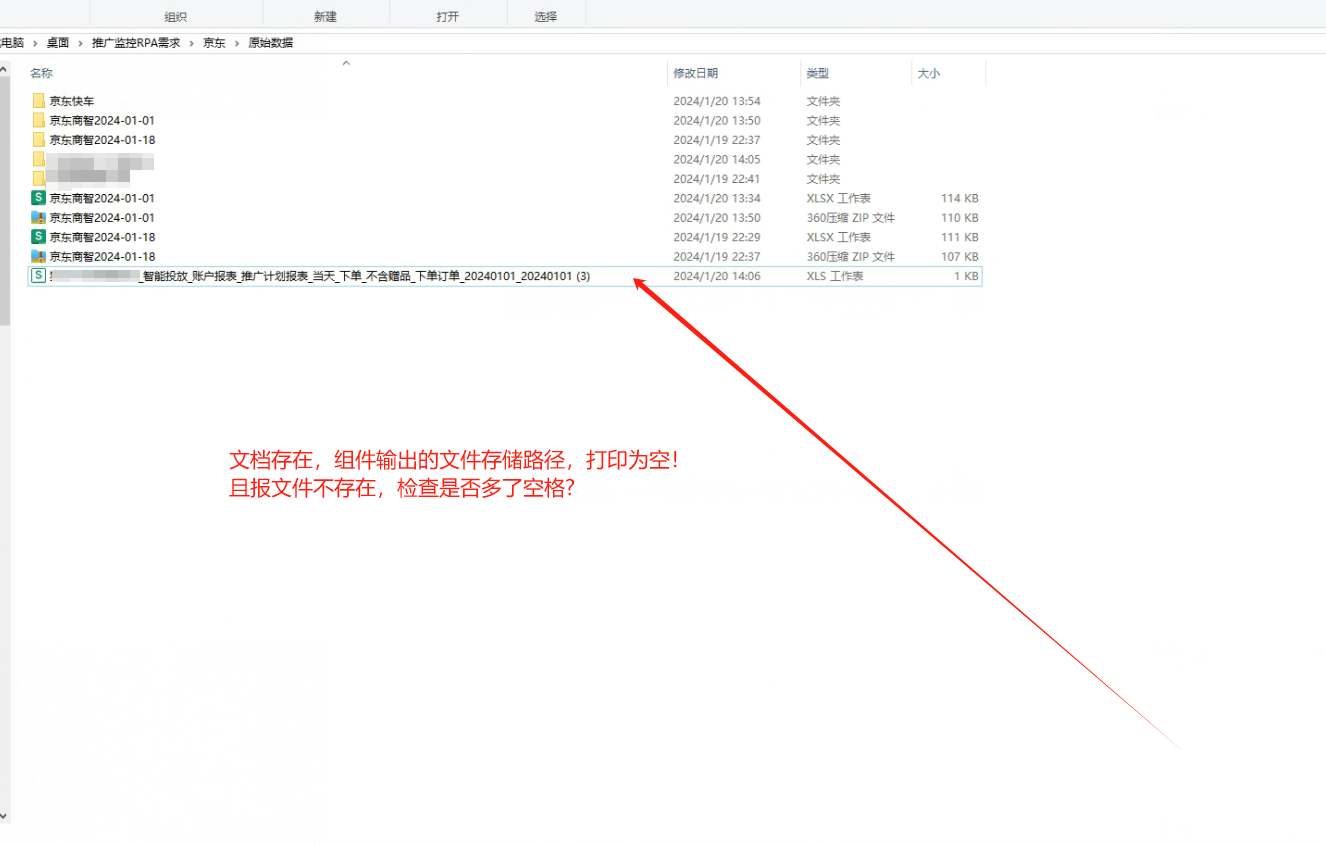This screenshot has height=844, width=1326.
Task: Click 原始数据 breadcrumb segment
Action: tap(271, 43)
